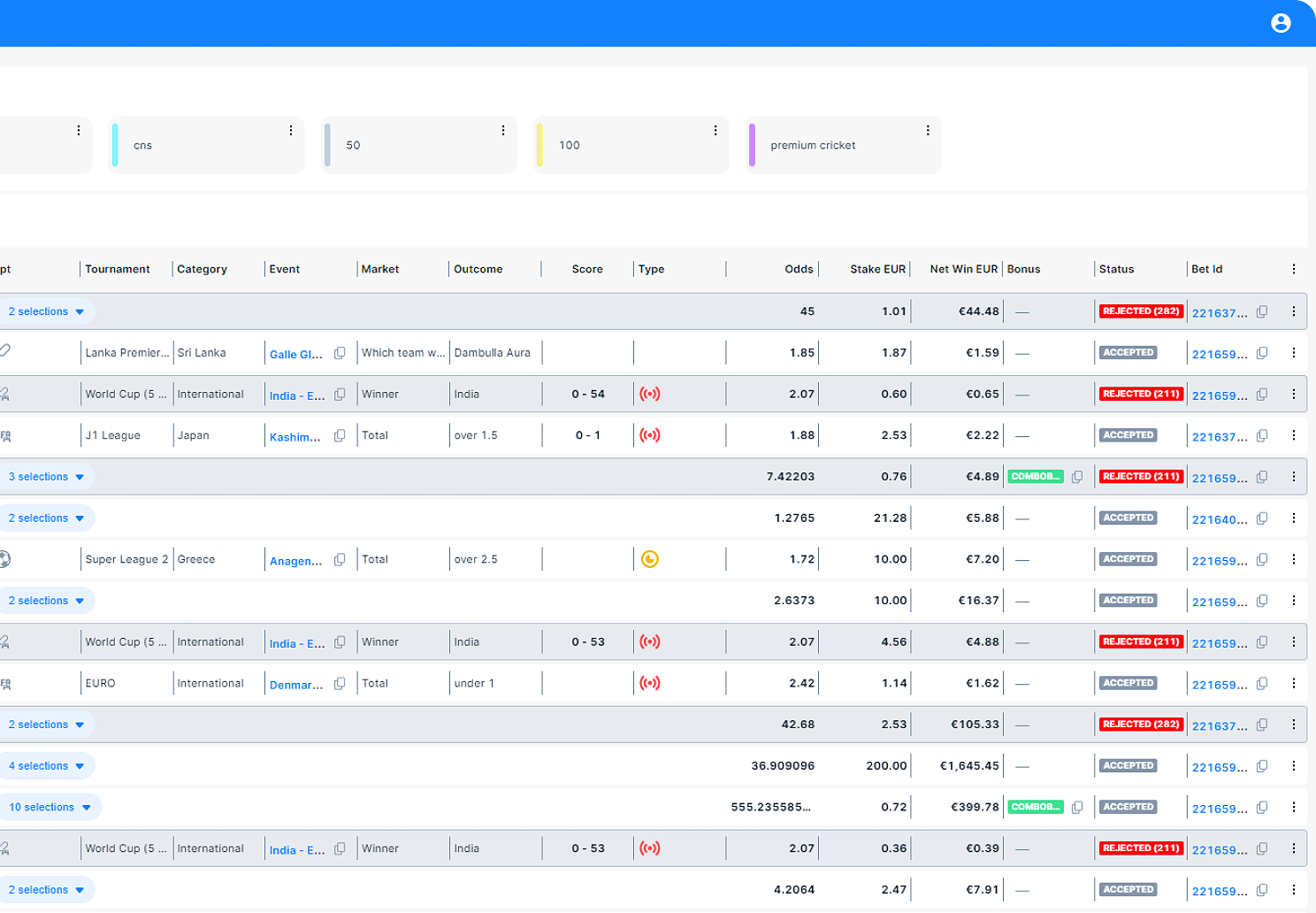This screenshot has width=1316, height=913.
Task: Expand the 2 selections bet with odds 45
Action: [46, 311]
